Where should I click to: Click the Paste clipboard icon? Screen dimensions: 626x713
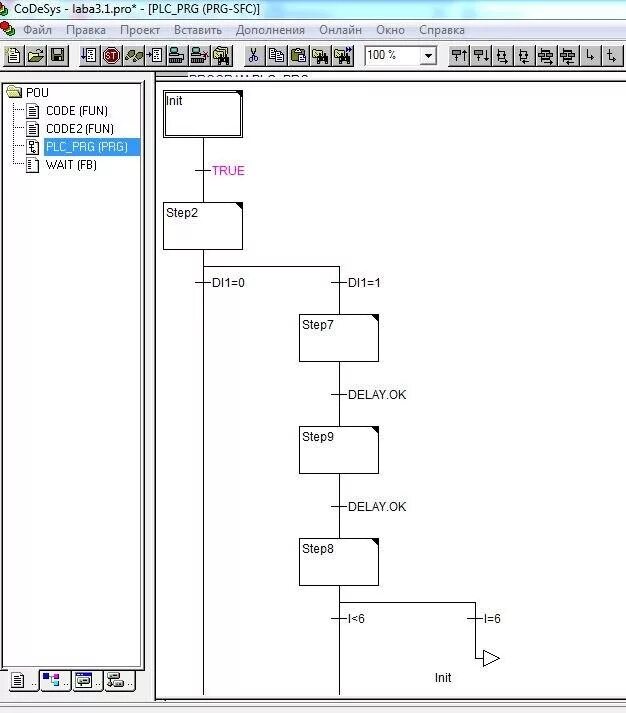pos(299,55)
